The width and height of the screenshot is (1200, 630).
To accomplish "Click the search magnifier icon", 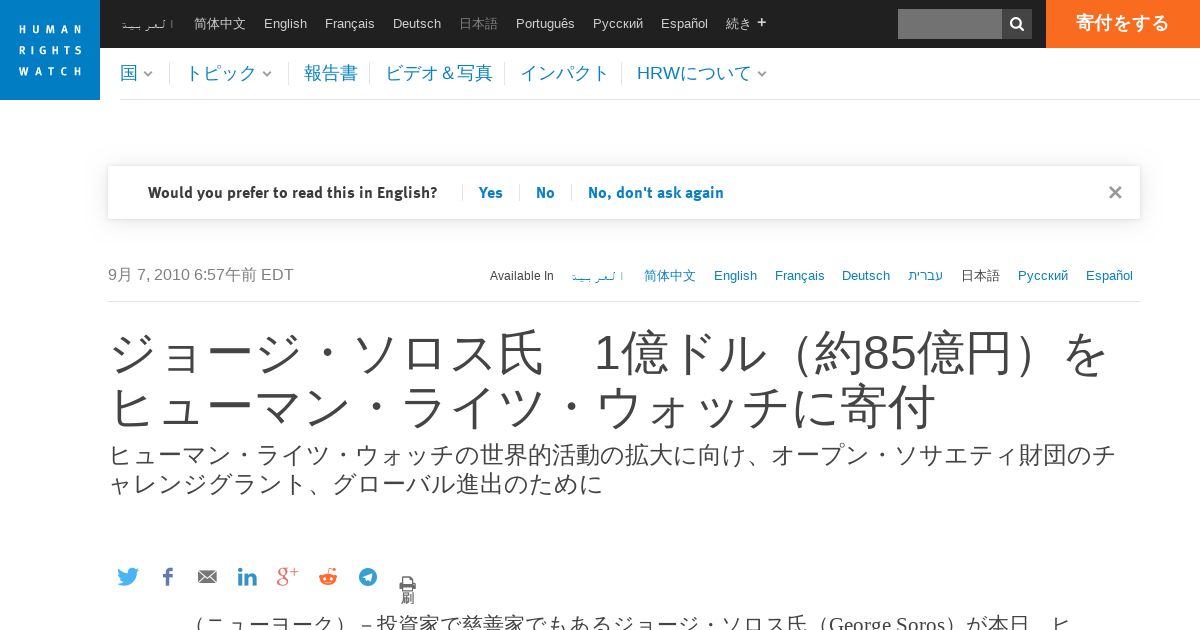I will tap(1017, 24).
